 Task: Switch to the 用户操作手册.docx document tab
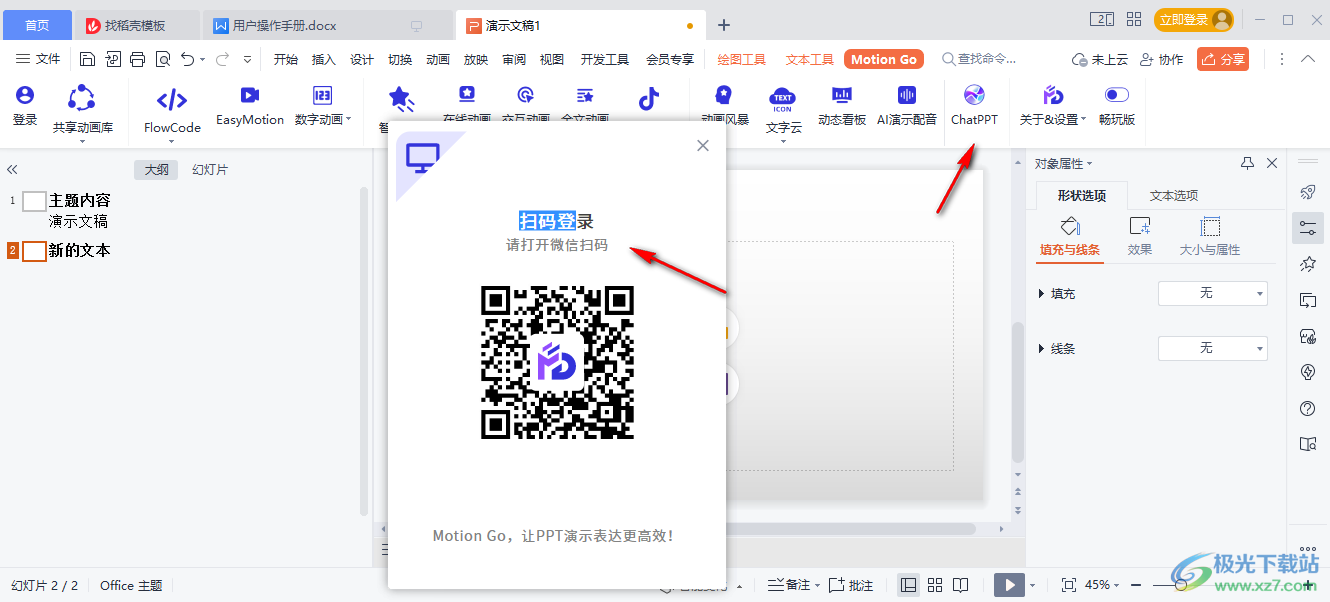[x=327, y=25]
